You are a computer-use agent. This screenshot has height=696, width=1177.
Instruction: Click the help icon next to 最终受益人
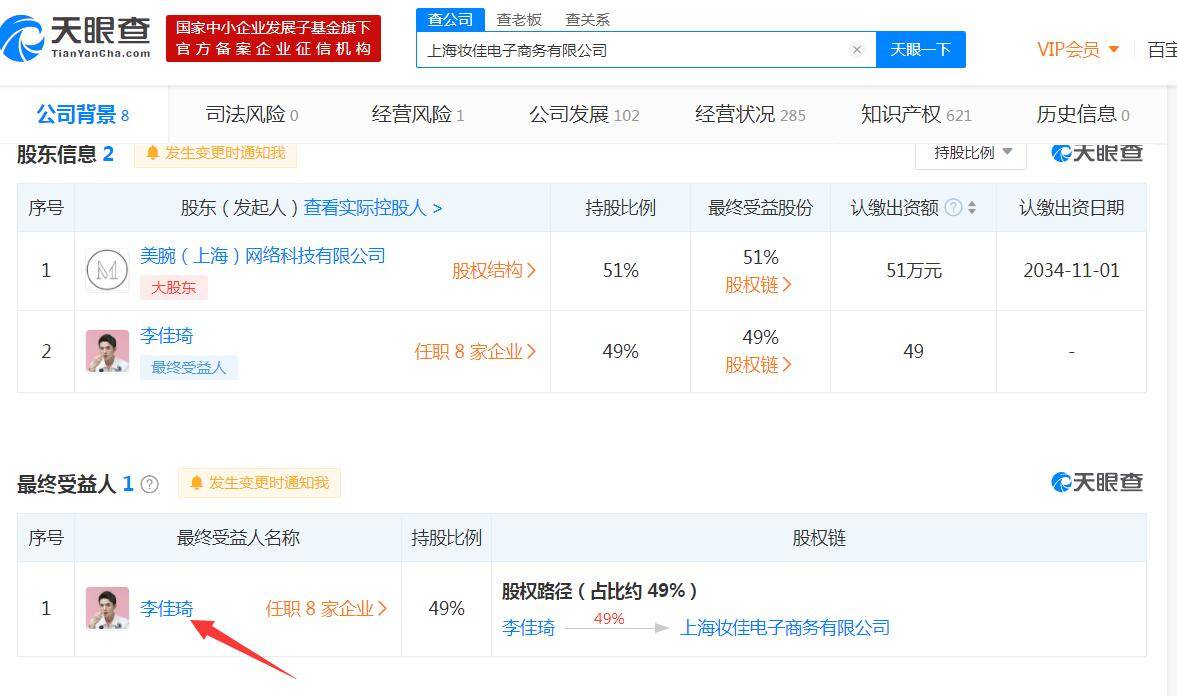click(149, 484)
